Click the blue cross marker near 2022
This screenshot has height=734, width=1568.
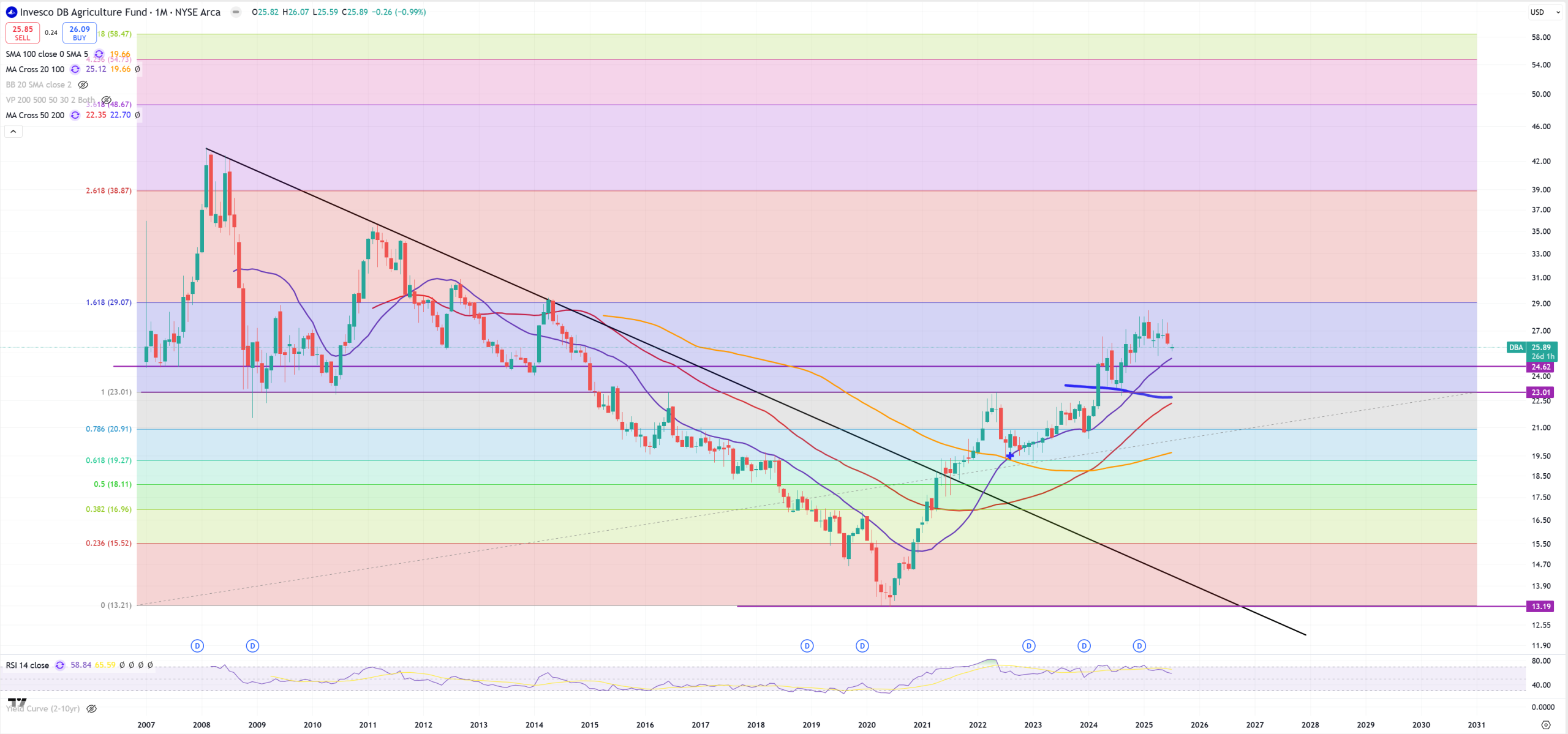(x=1010, y=455)
